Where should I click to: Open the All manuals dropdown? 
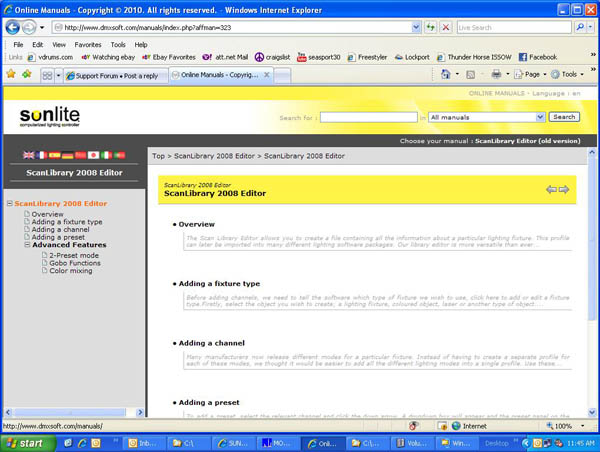pos(486,117)
